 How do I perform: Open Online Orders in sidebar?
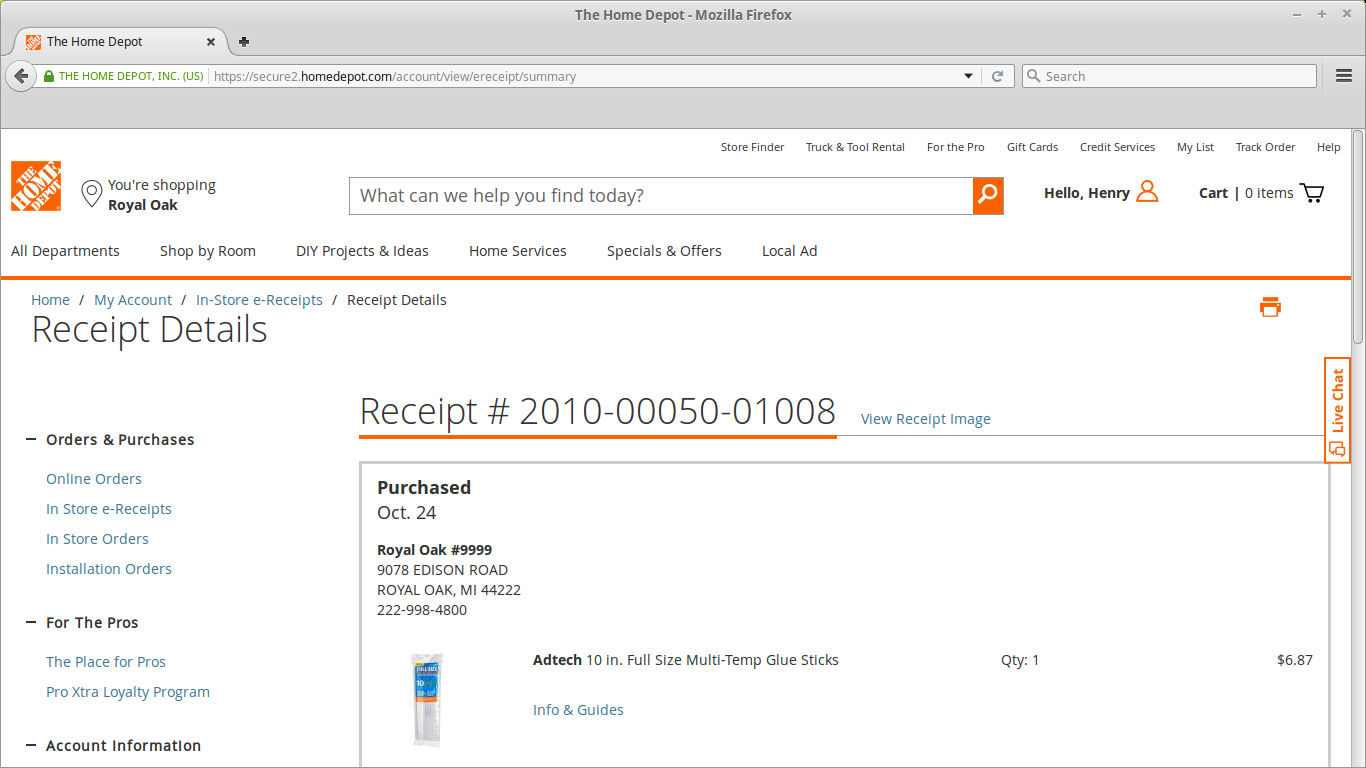(x=94, y=479)
